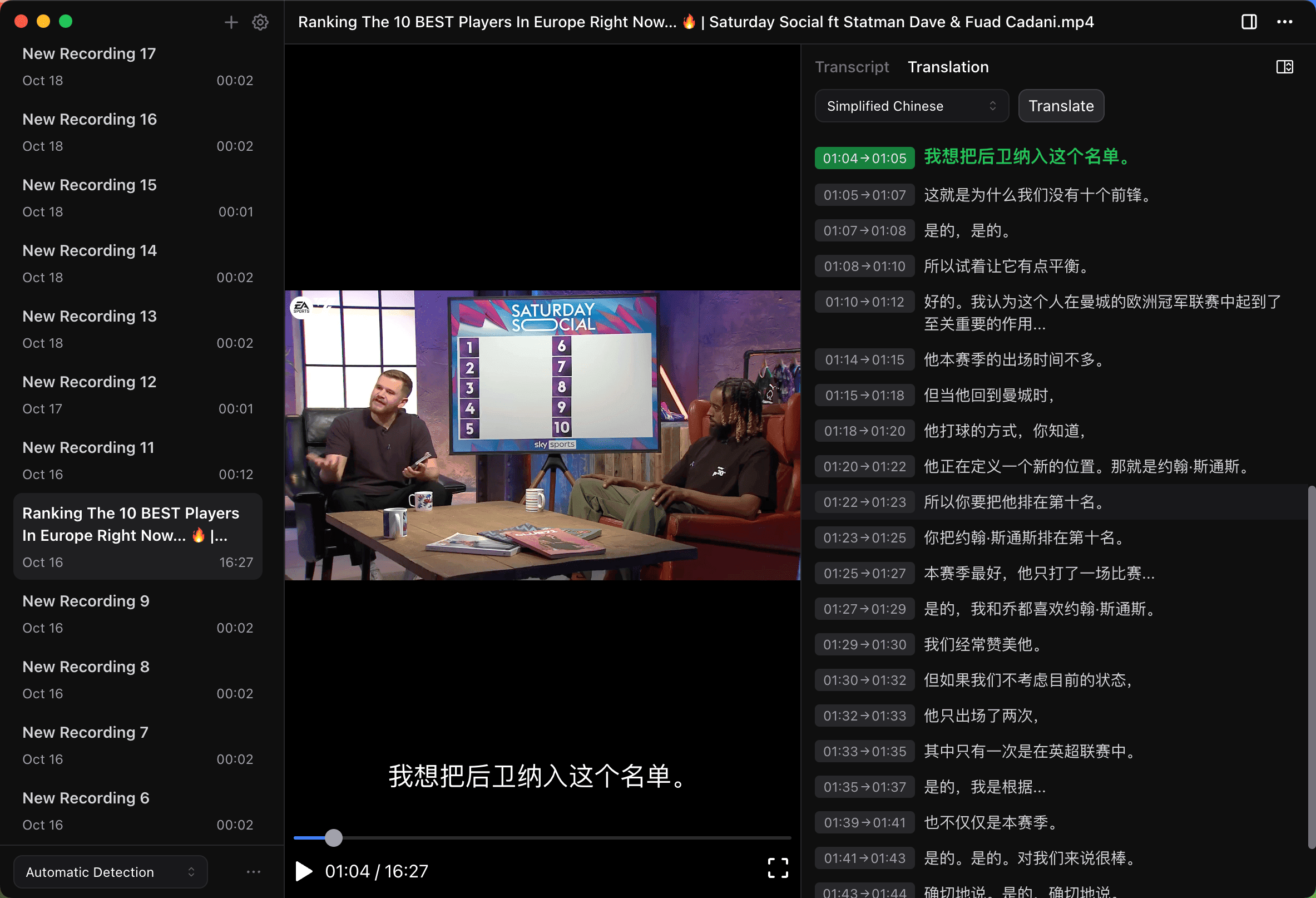Expand the Automatic Detection dropdown
This screenshot has width=1316, height=898.
[x=111, y=871]
